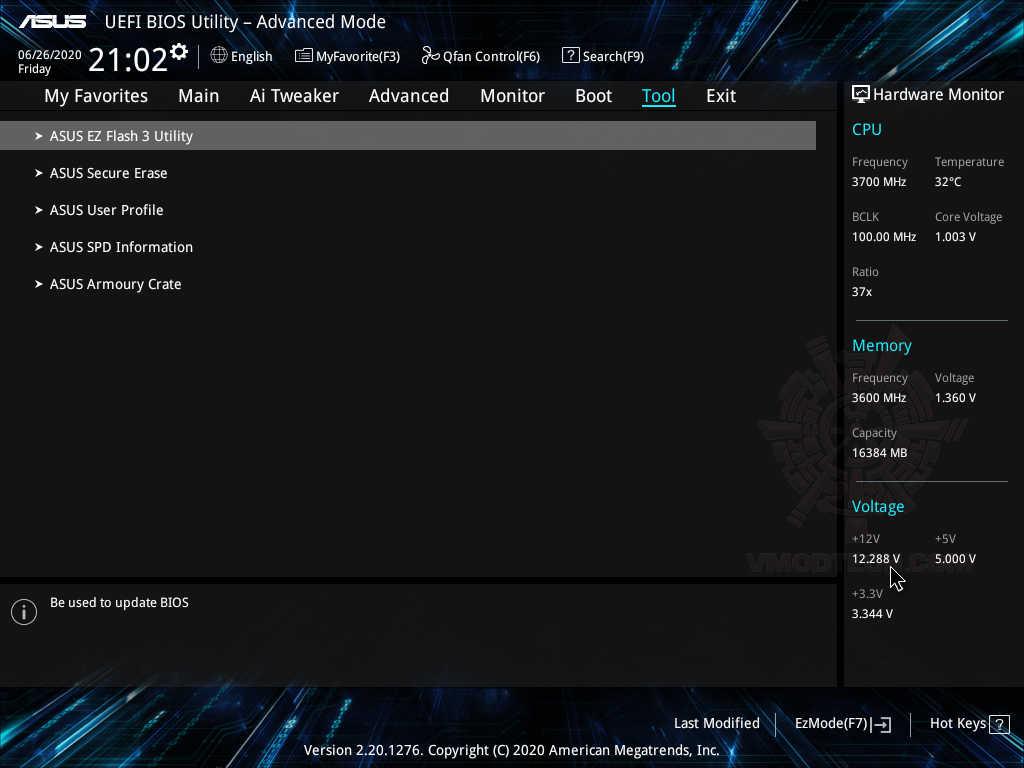The height and width of the screenshot is (768, 1024).
Task: Click 'Be used to update BIOS' text
Action: point(119,603)
